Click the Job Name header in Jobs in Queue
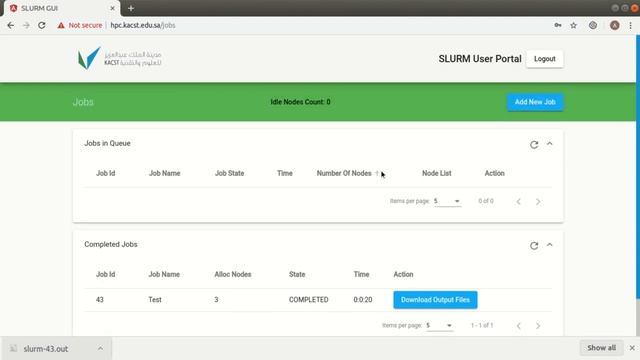The width and height of the screenshot is (640, 360). (164, 173)
